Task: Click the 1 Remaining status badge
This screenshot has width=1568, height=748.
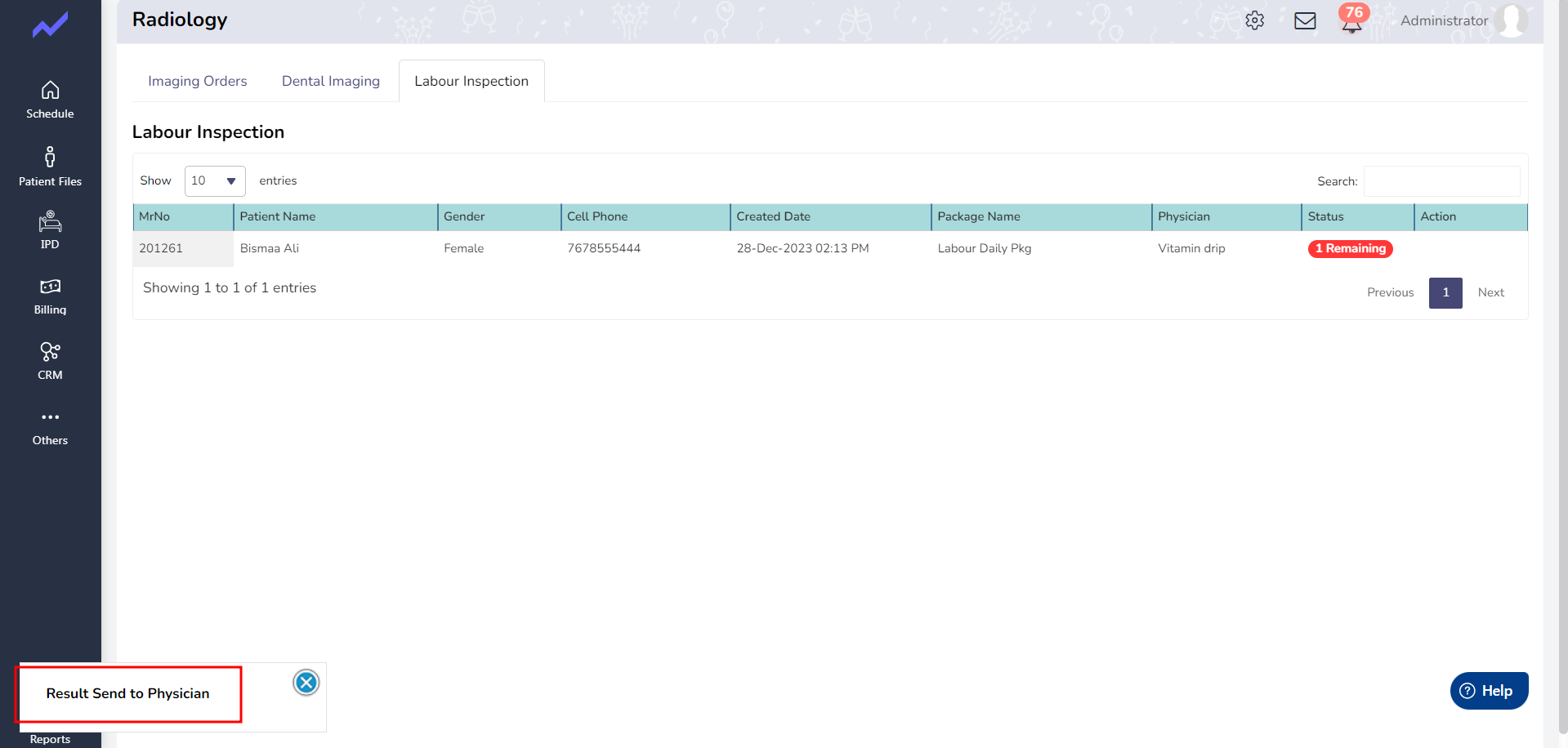Action: coord(1350,249)
